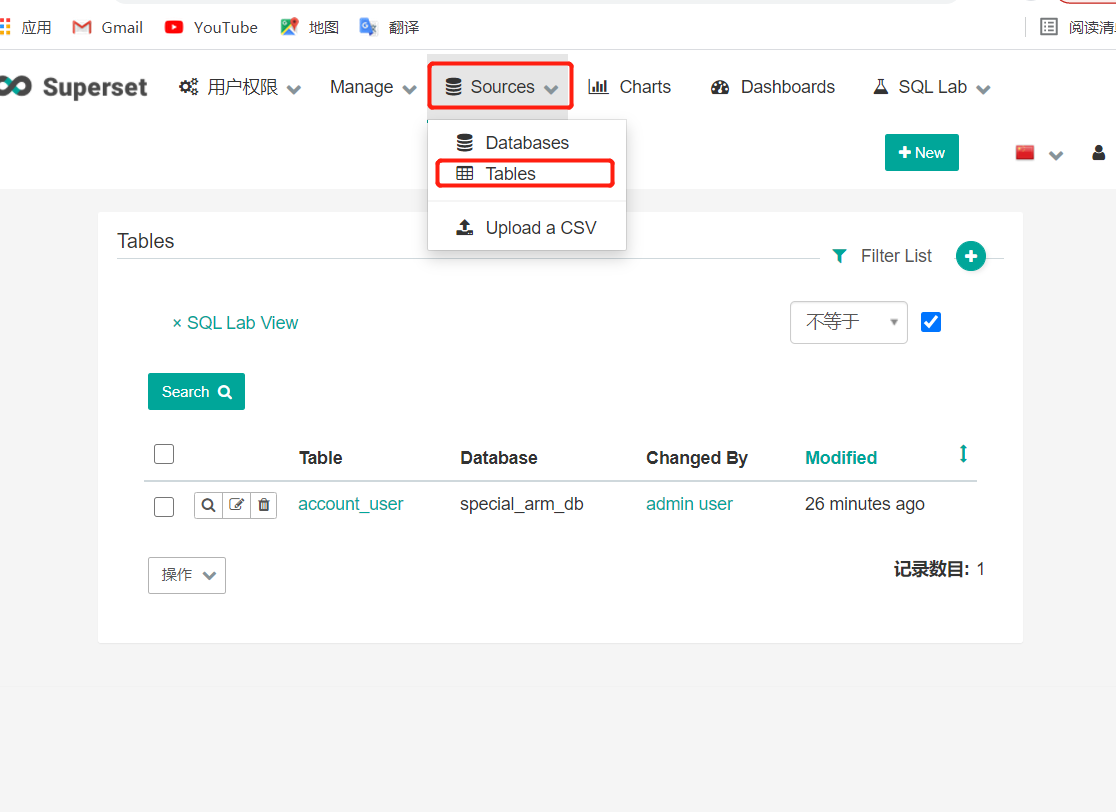Click the green New button
The image size is (1116, 812).
click(x=922, y=152)
